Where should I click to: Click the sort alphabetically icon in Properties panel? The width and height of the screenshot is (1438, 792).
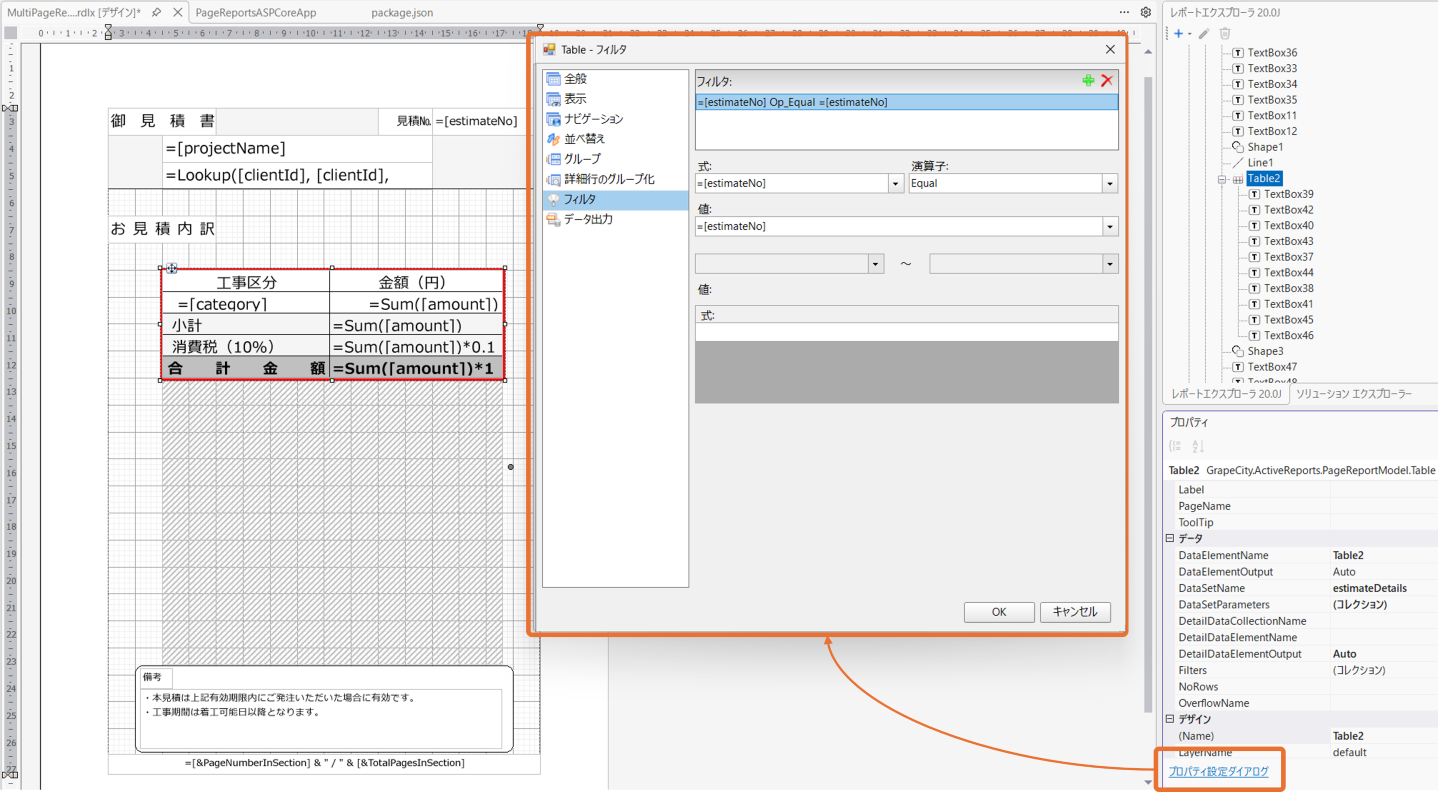point(1198,446)
